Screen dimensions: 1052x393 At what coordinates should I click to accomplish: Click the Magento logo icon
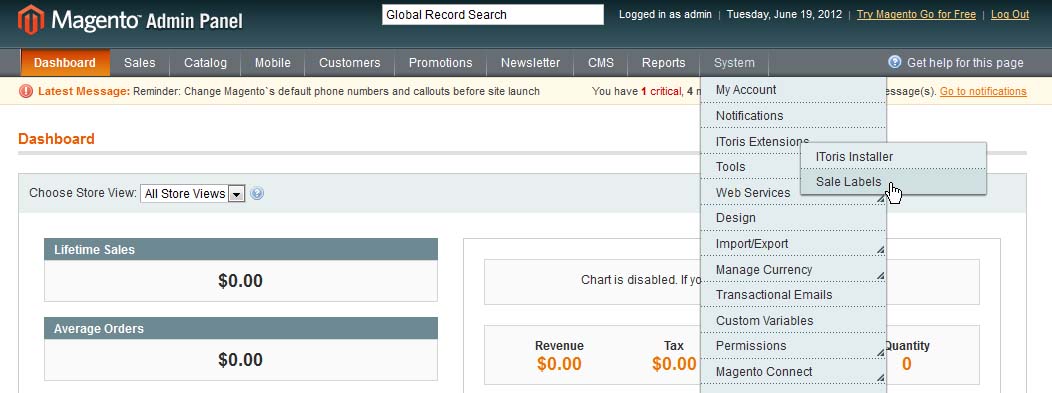click(x=31, y=19)
